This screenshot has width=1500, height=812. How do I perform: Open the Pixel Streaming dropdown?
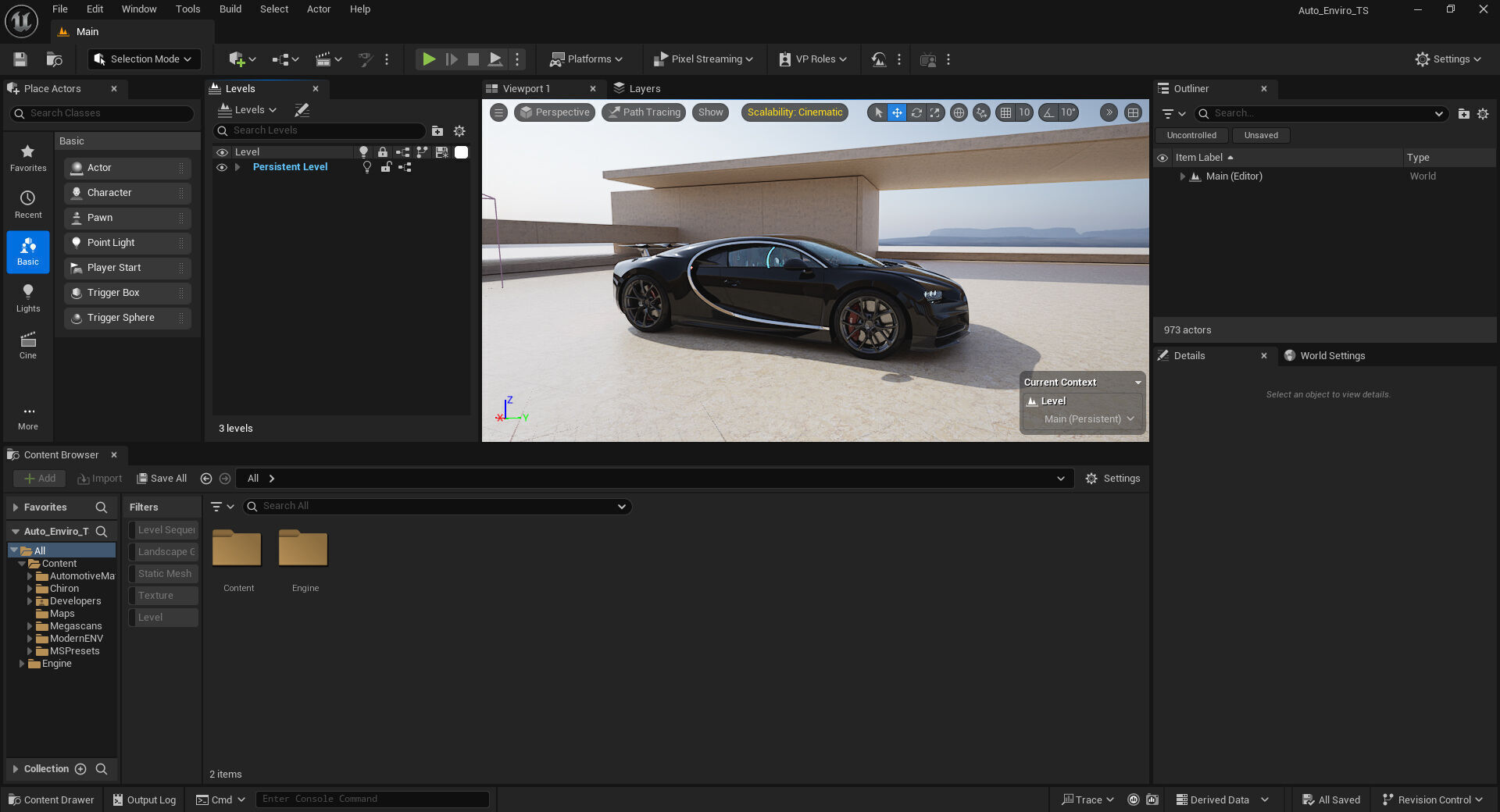point(703,59)
